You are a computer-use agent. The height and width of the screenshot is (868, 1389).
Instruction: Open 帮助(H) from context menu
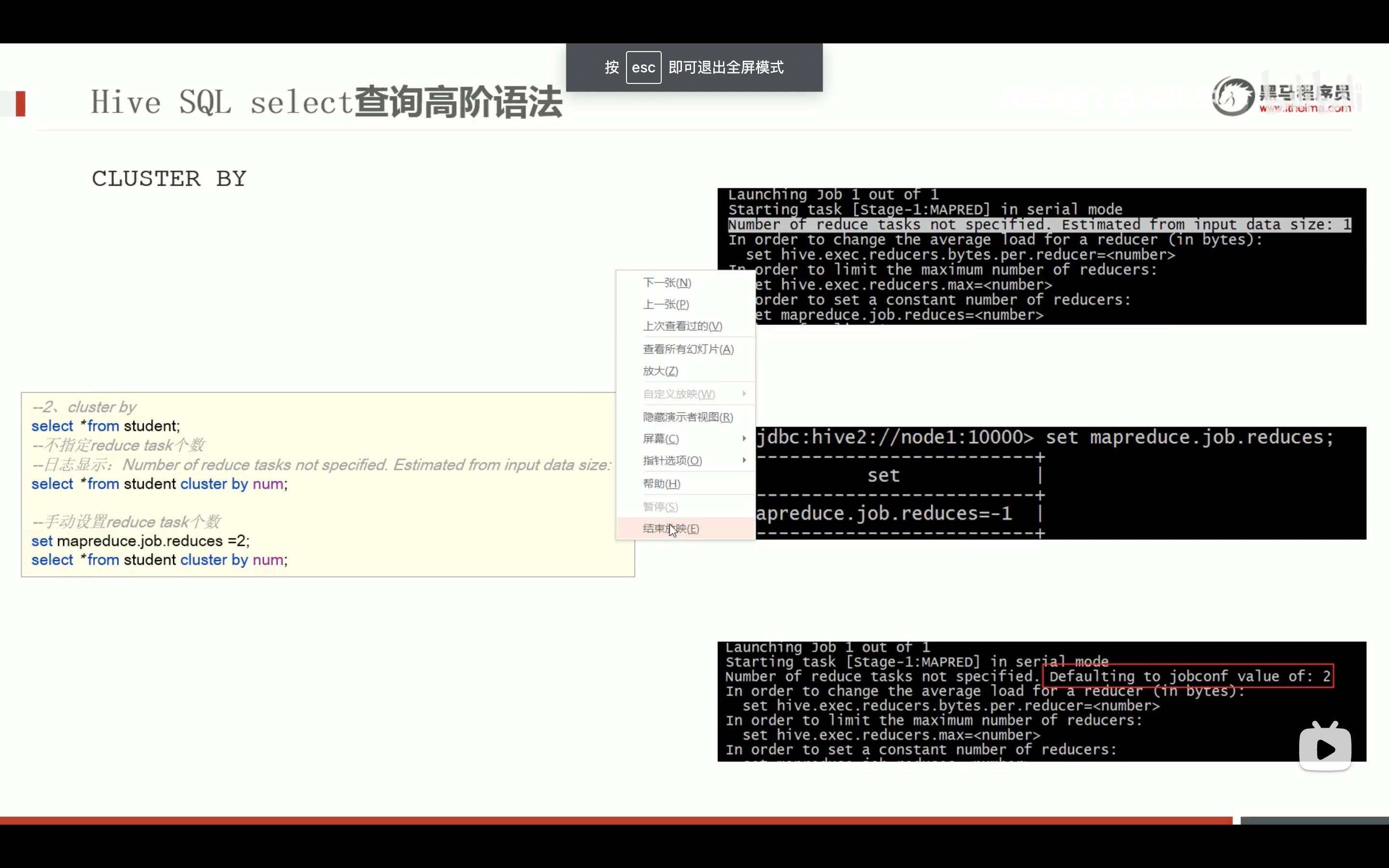tap(686, 483)
